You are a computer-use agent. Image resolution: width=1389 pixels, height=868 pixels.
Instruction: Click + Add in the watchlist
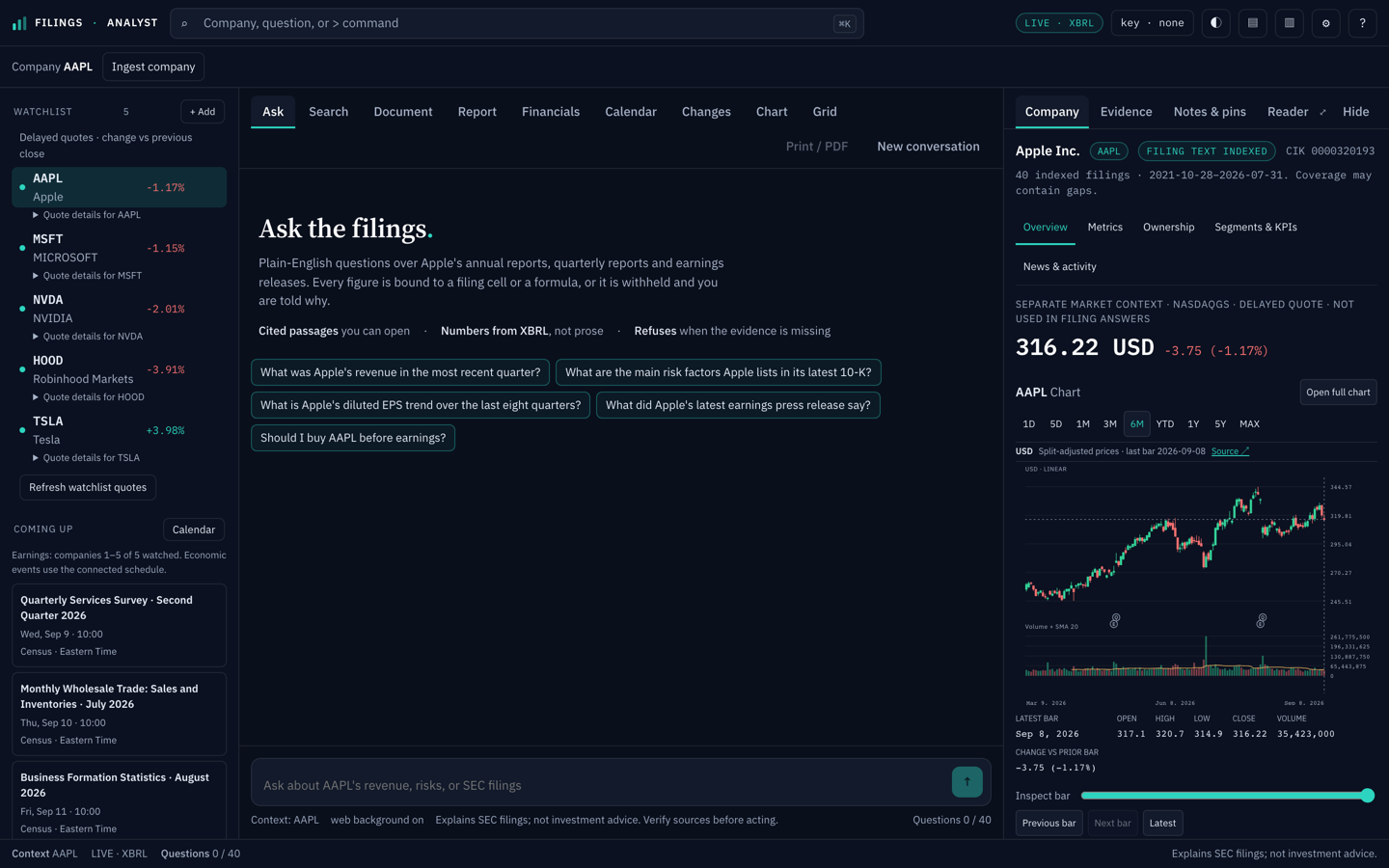click(x=203, y=112)
